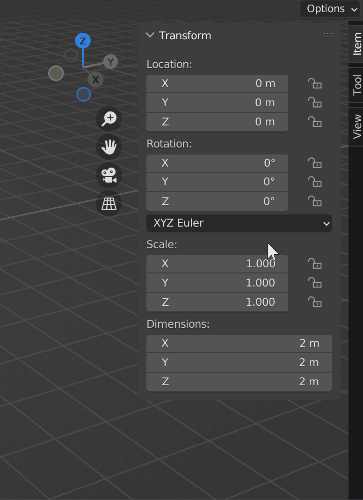Click the Location Y value field
363x500 pixels.
point(217,103)
